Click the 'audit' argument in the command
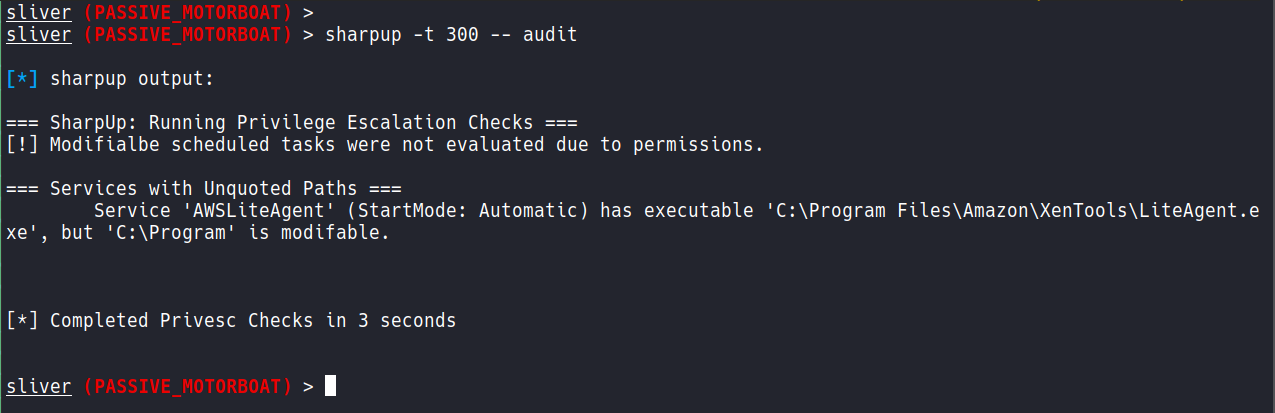This screenshot has height=413, width=1275. click(550, 35)
